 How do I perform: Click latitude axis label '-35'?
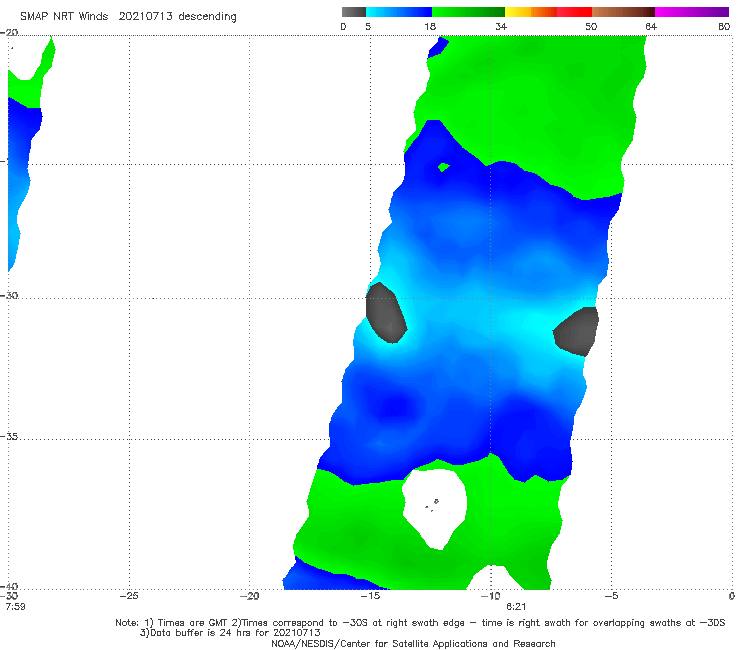[x=9, y=437]
